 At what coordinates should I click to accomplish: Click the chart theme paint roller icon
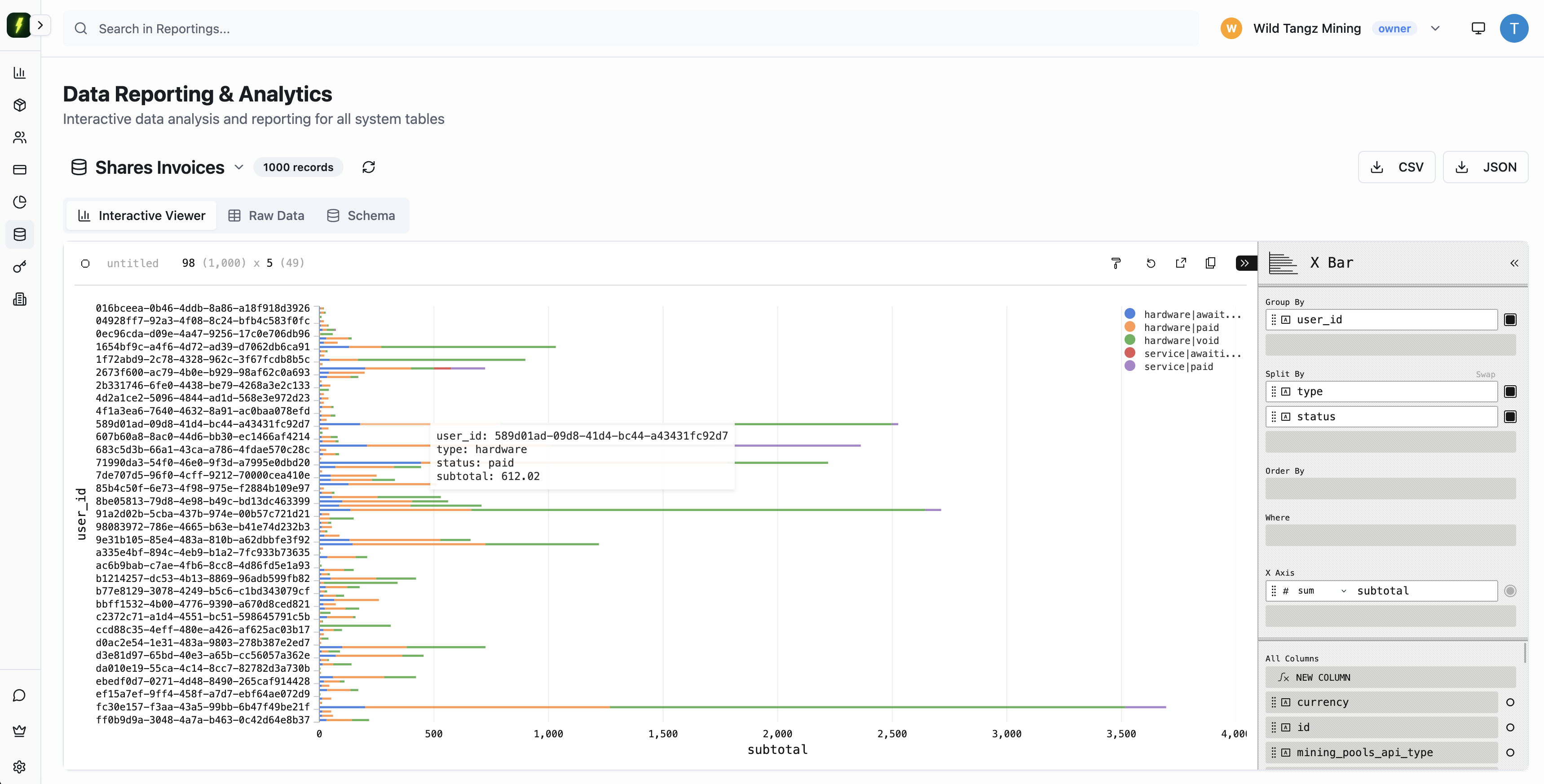(x=1116, y=263)
